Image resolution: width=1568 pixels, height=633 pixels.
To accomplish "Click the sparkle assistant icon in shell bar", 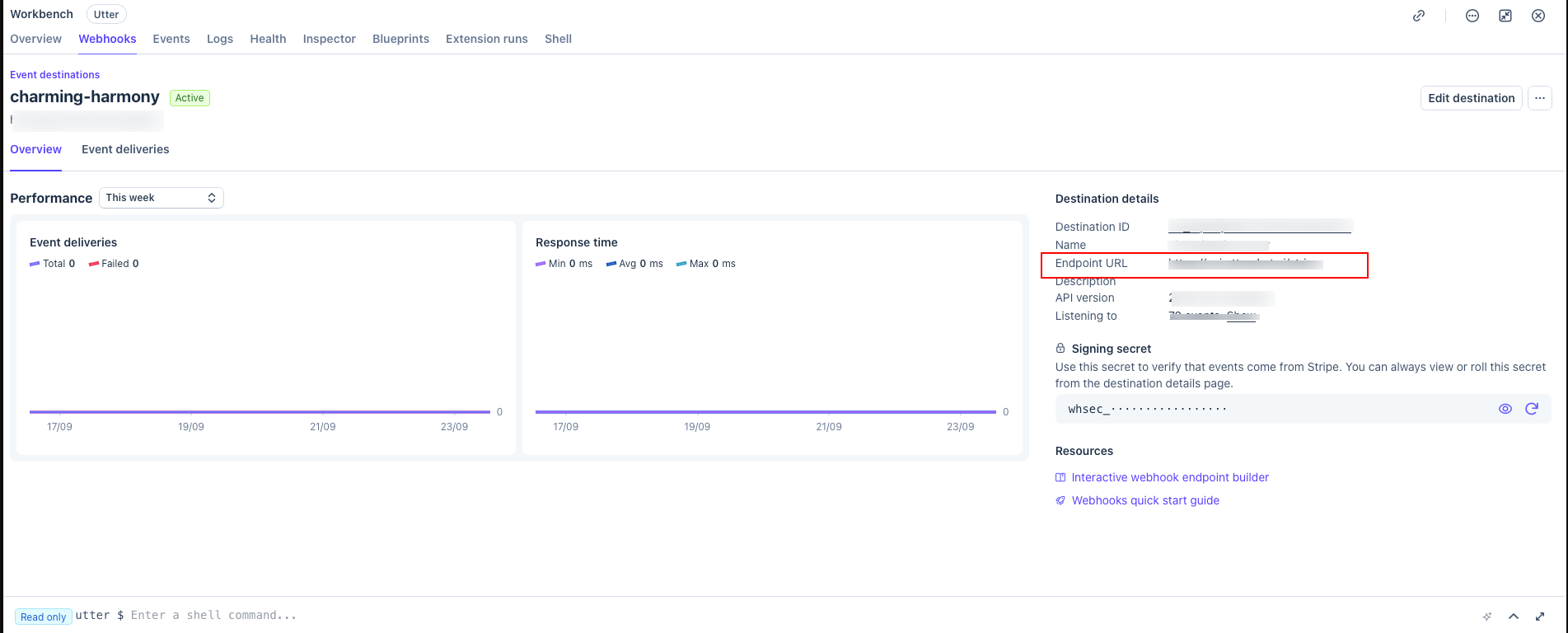I will [x=1487, y=617].
